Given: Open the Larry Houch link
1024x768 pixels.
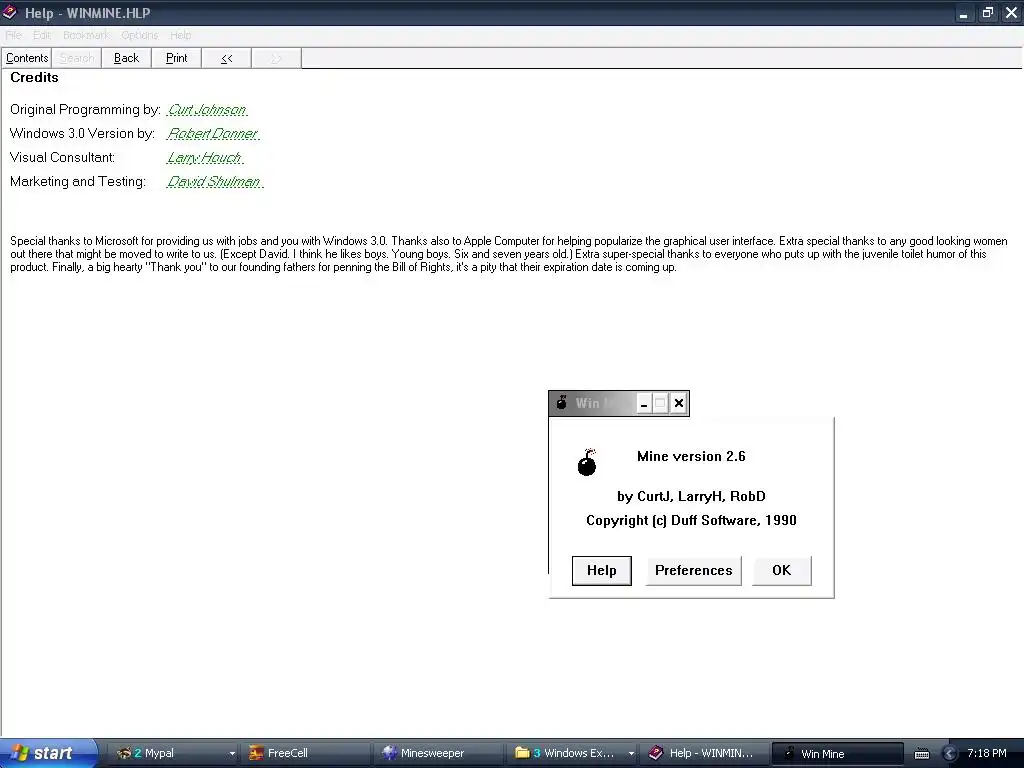Looking at the screenshot, I should click(204, 158).
